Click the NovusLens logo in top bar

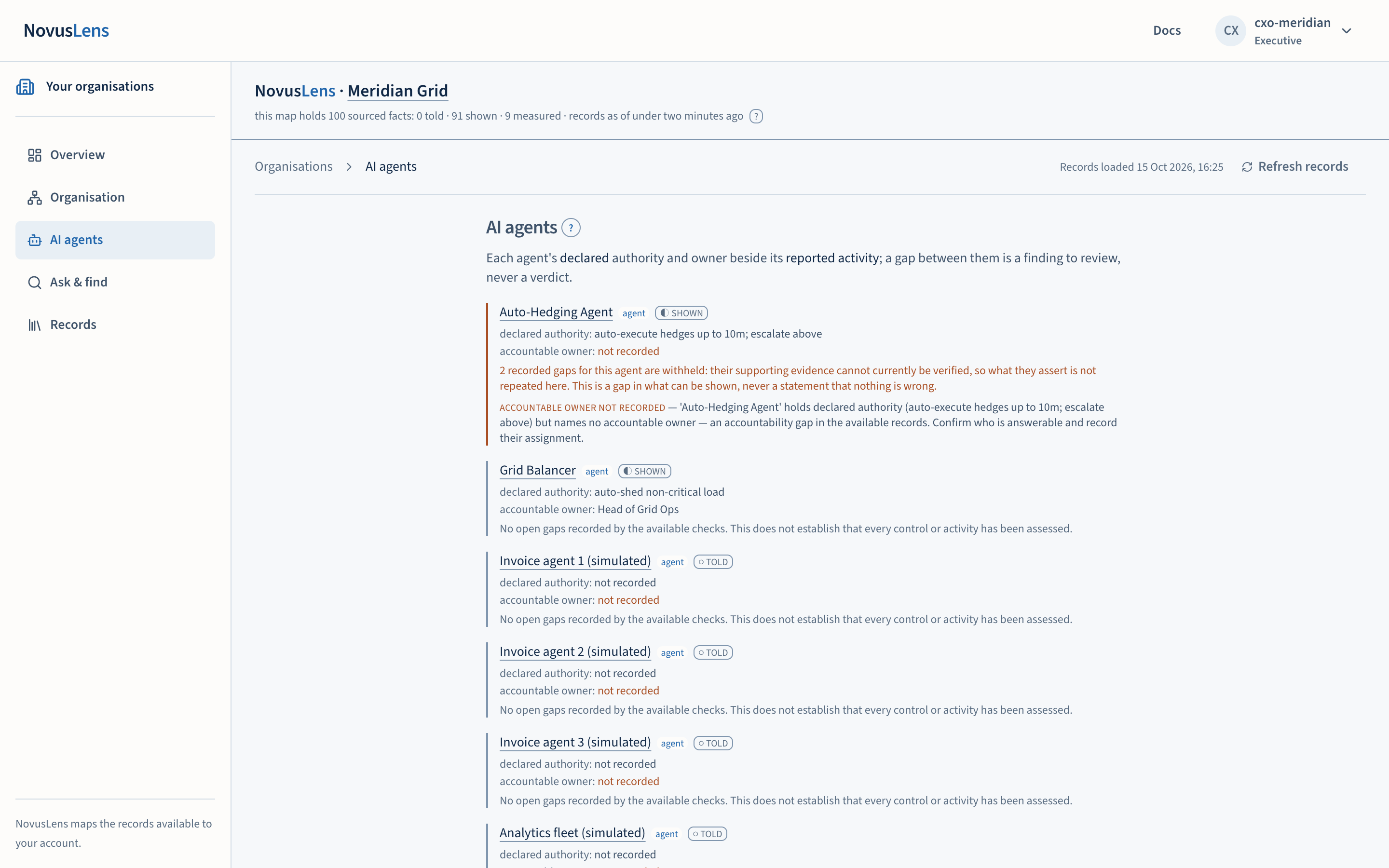tap(67, 30)
